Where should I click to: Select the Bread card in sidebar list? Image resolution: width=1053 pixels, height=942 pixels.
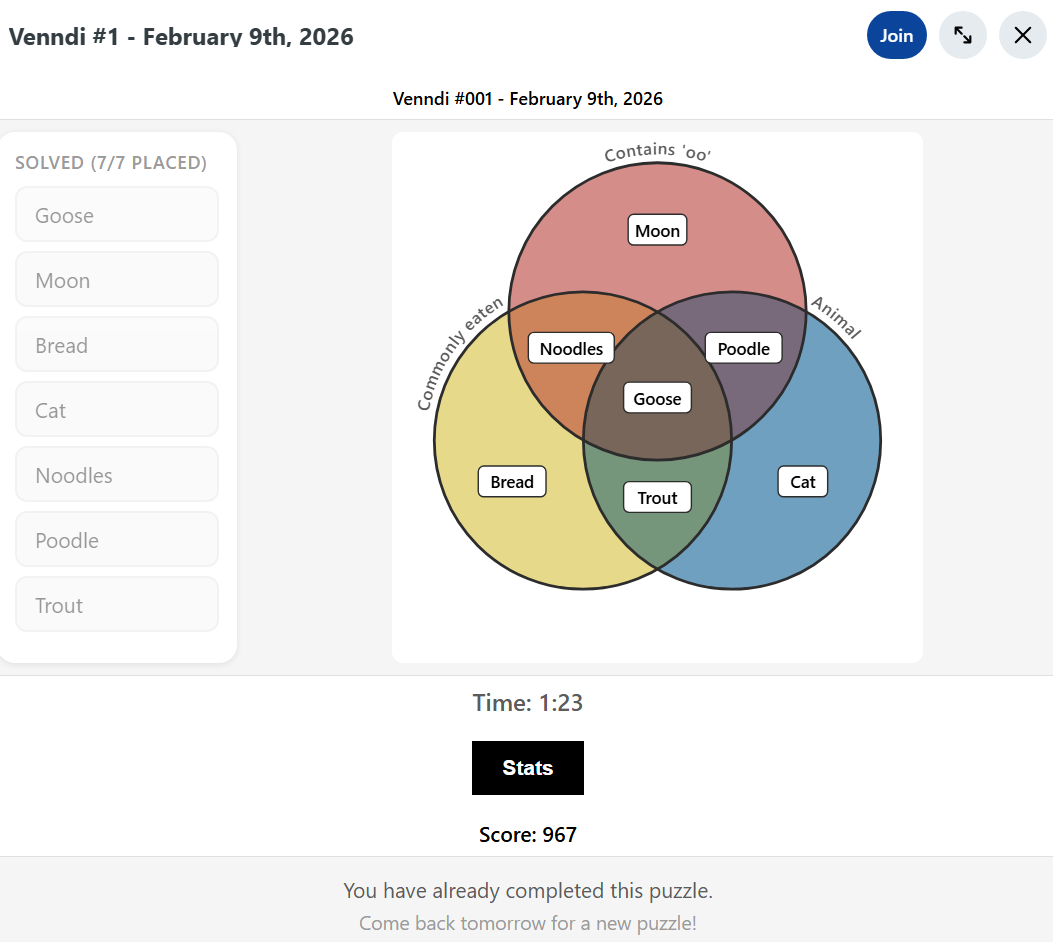point(117,345)
